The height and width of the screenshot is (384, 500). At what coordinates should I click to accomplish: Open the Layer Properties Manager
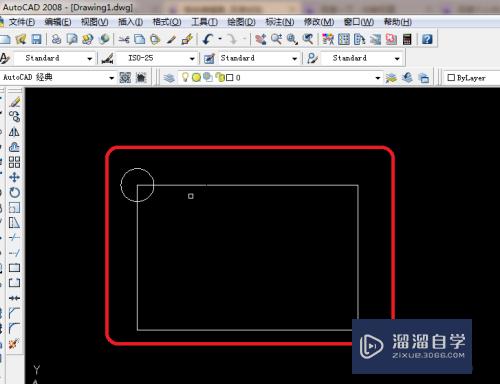[x=169, y=78]
